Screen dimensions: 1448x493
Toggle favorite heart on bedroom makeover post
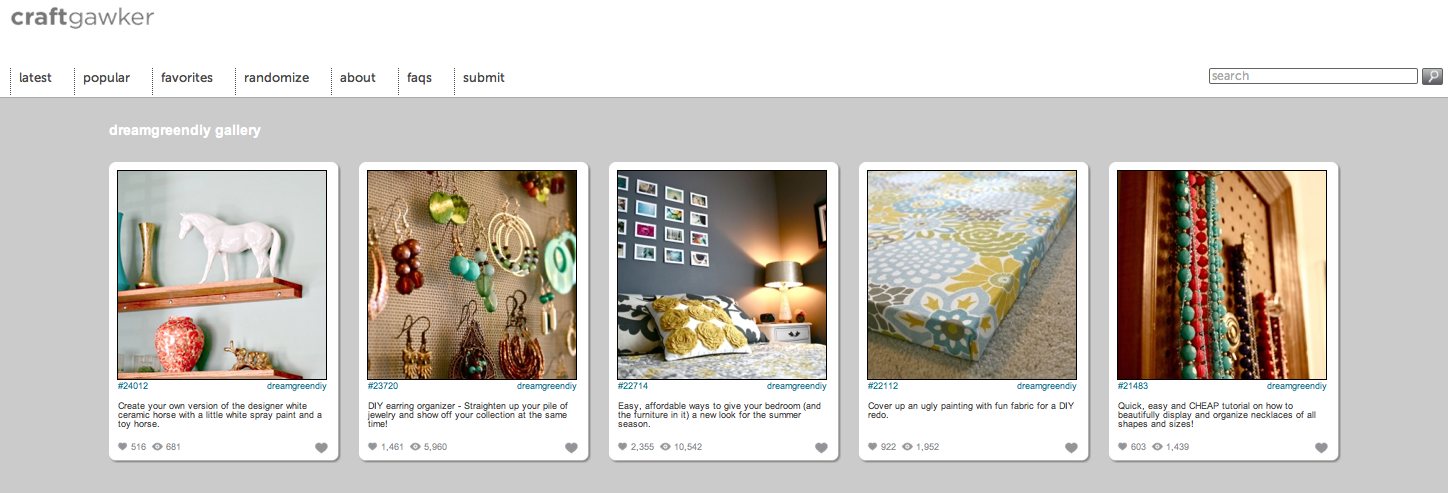click(821, 448)
